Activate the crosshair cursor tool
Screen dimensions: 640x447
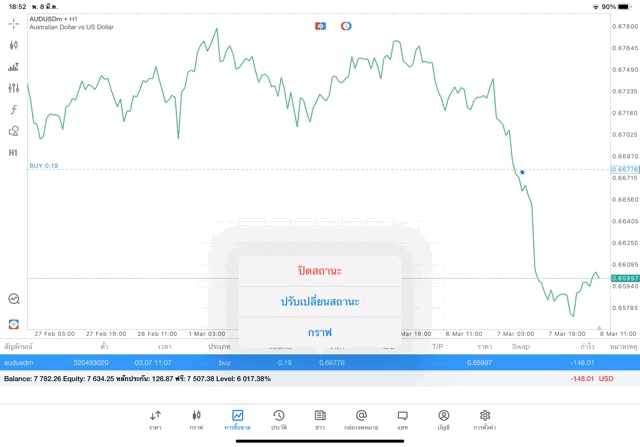14,23
